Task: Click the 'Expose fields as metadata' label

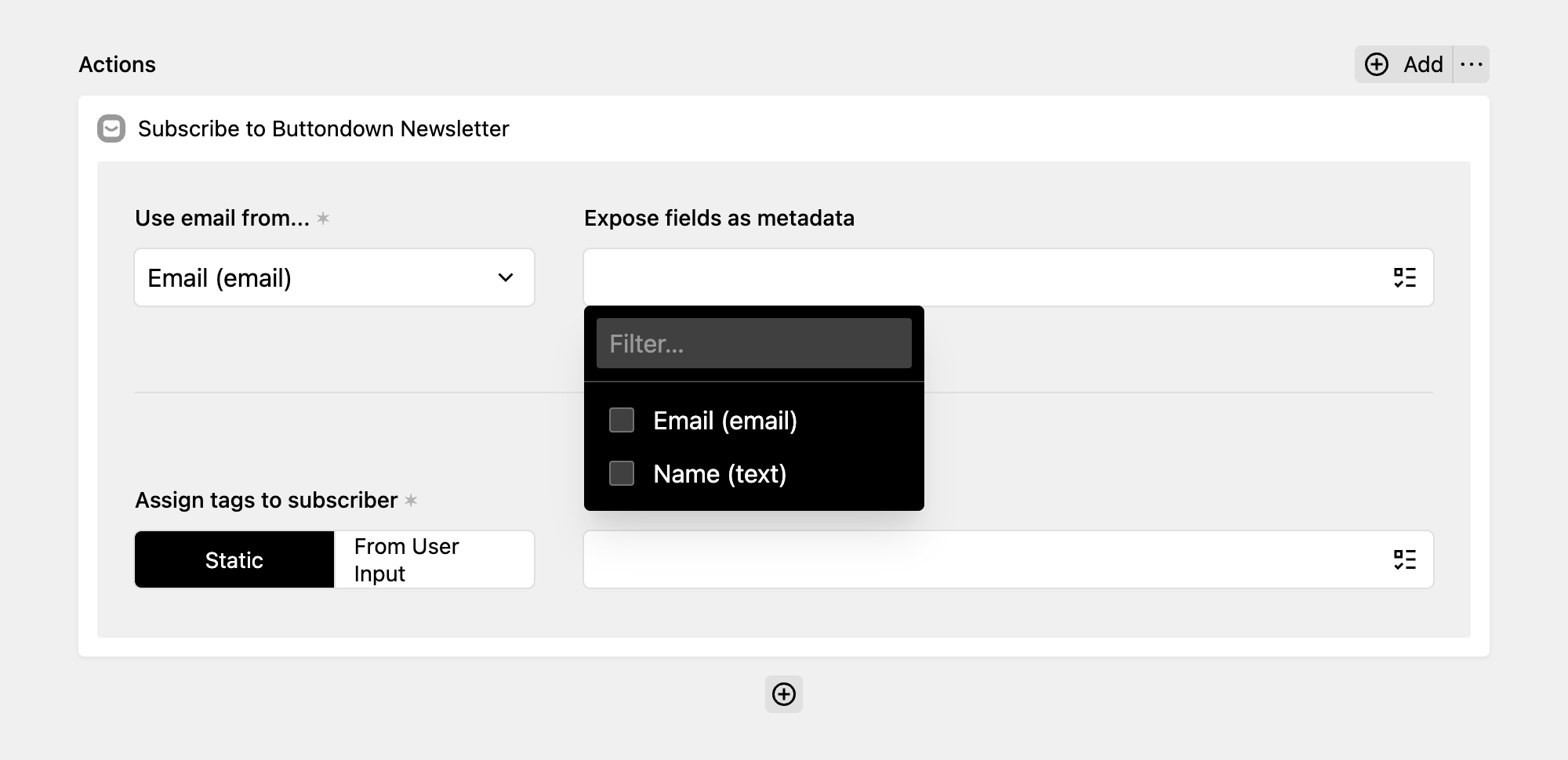Action: click(x=719, y=218)
